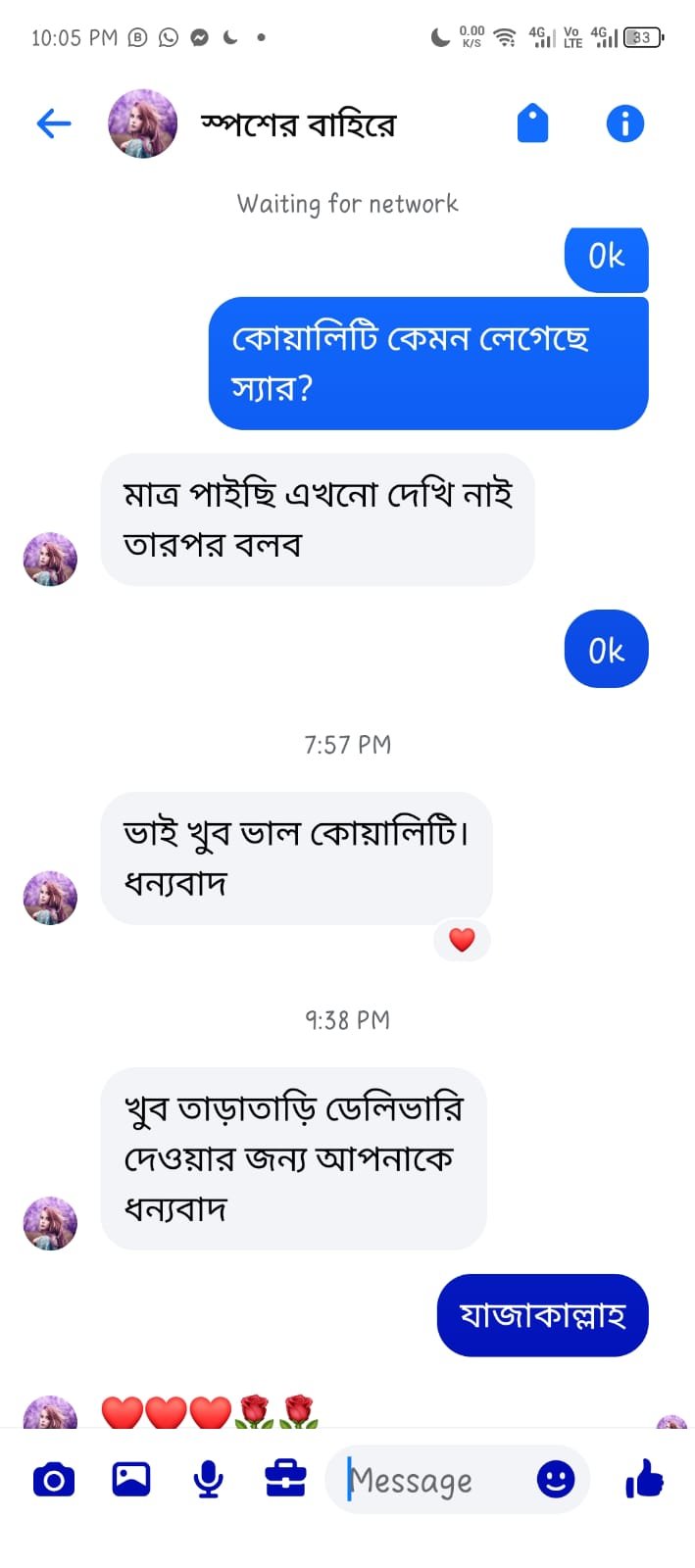Select the "ভাই খুব ভাল কোয়ালিটি" message bubble
Viewport: 695px width, 1568px height.
[x=296, y=857]
